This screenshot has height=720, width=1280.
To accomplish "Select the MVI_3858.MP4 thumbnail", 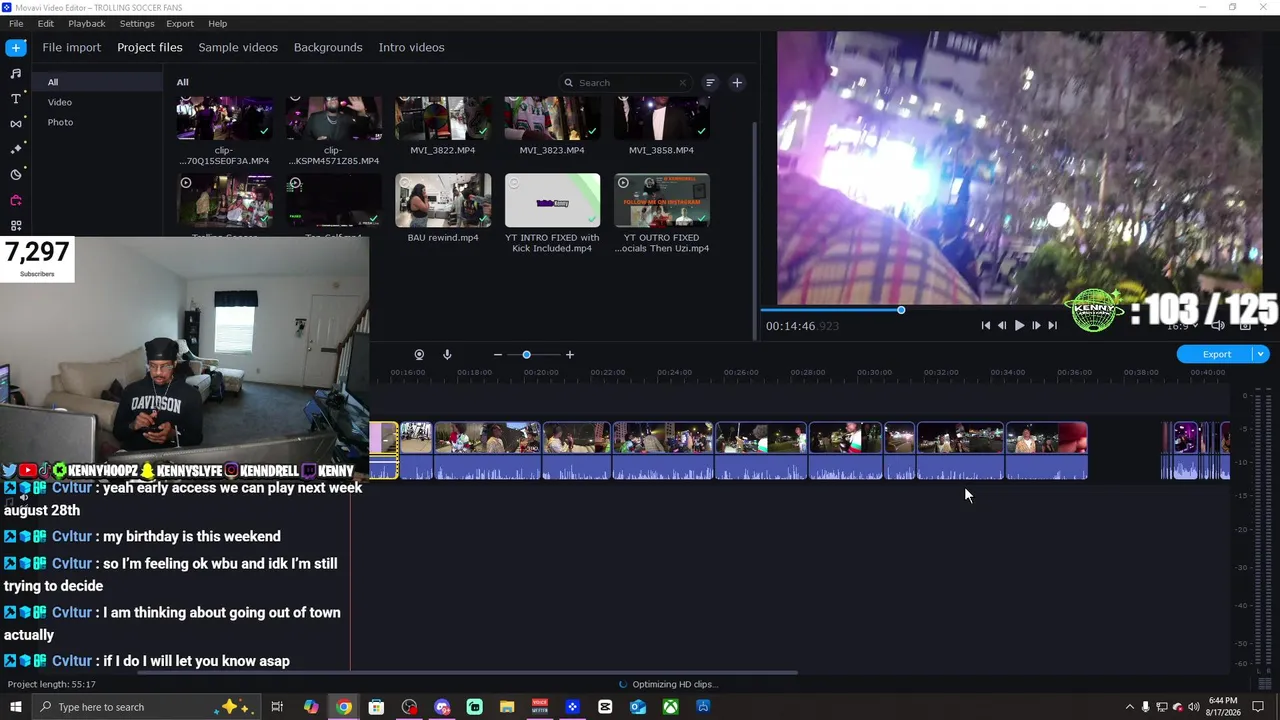I will click(662, 119).
